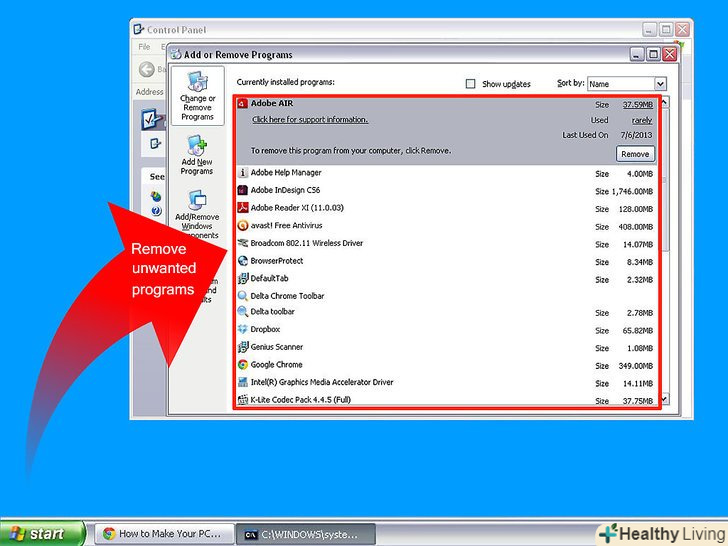Click the avast! Free Antivirus icon
The image size is (728, 546).
(x=242, y=226)
